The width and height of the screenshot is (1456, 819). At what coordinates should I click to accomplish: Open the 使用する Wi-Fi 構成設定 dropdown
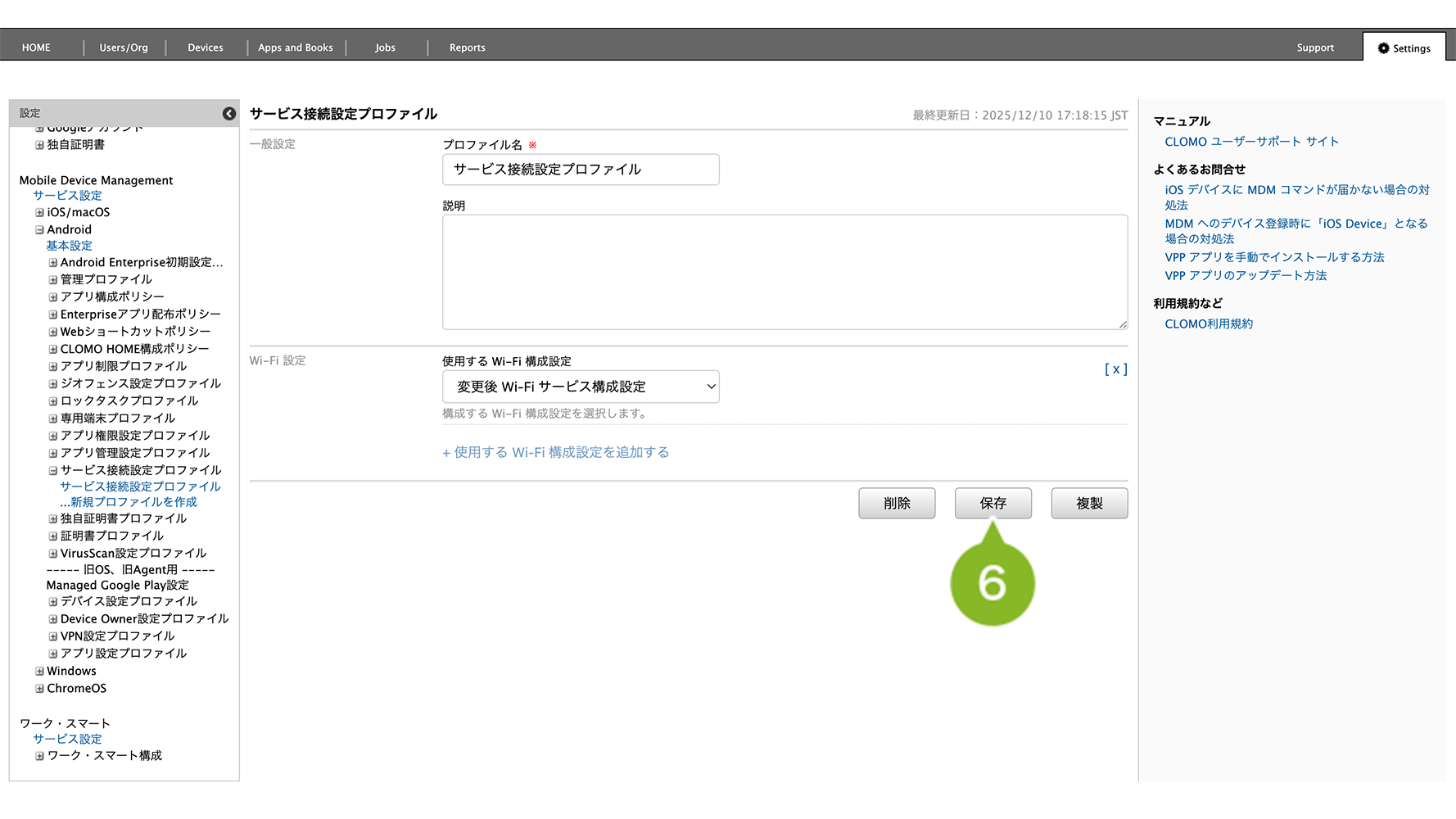point(581,387)
